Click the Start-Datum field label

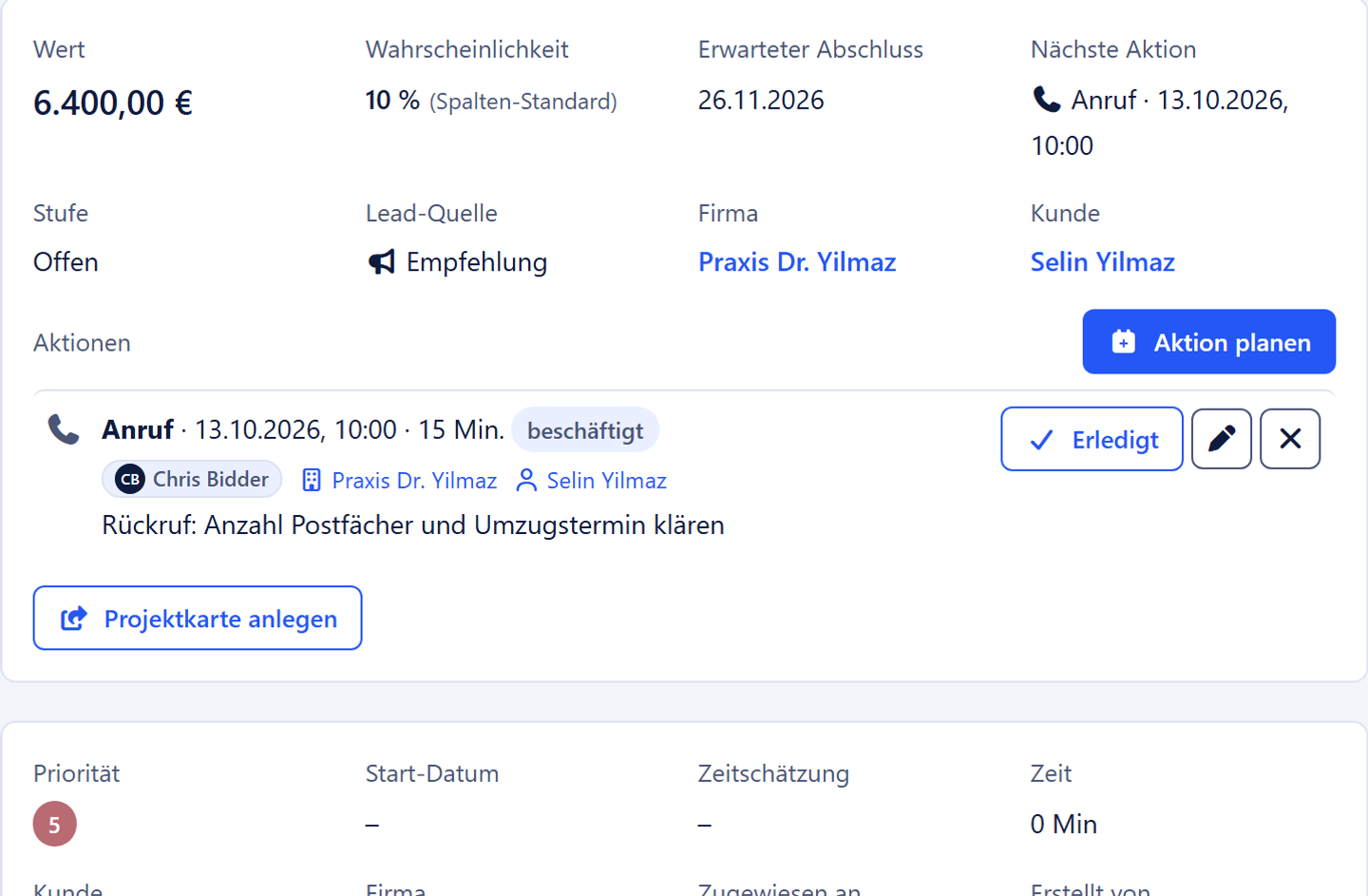(x=432, y=773)
